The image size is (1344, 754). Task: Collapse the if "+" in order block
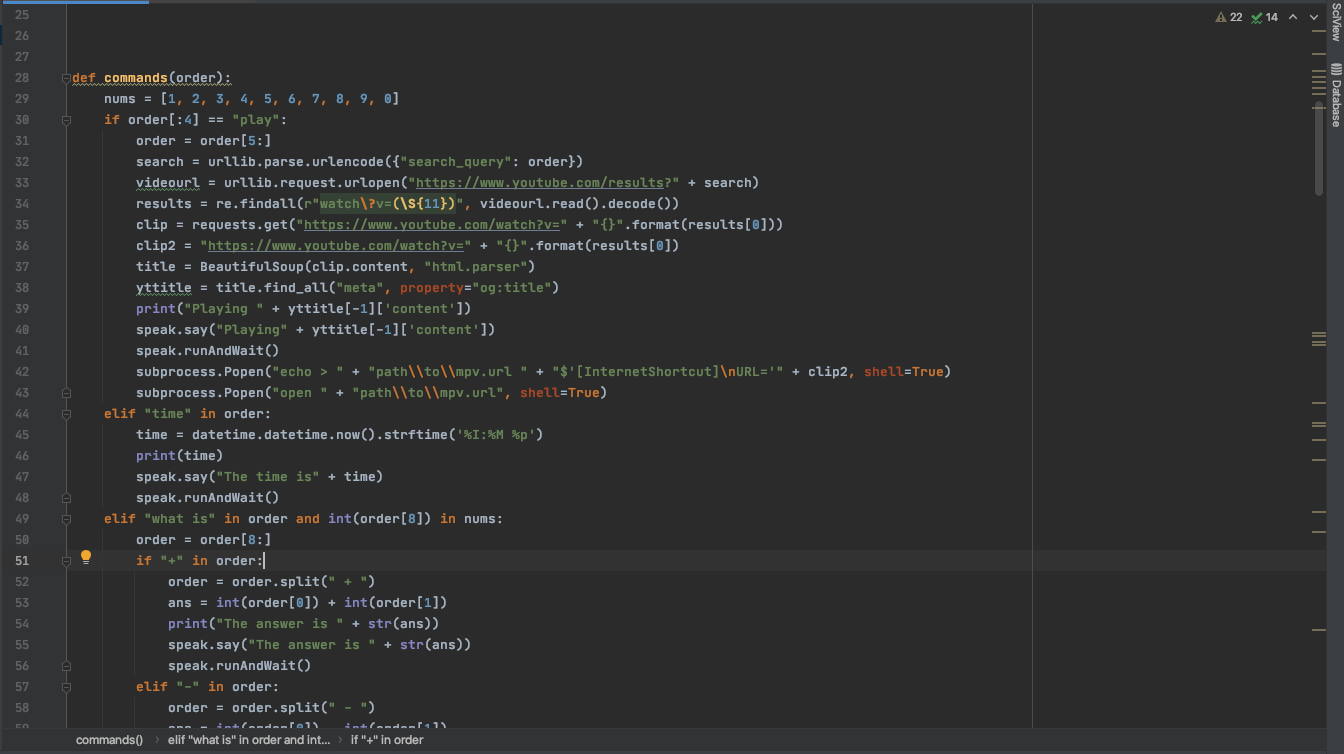pyautogui.click(x=67, y=561)
